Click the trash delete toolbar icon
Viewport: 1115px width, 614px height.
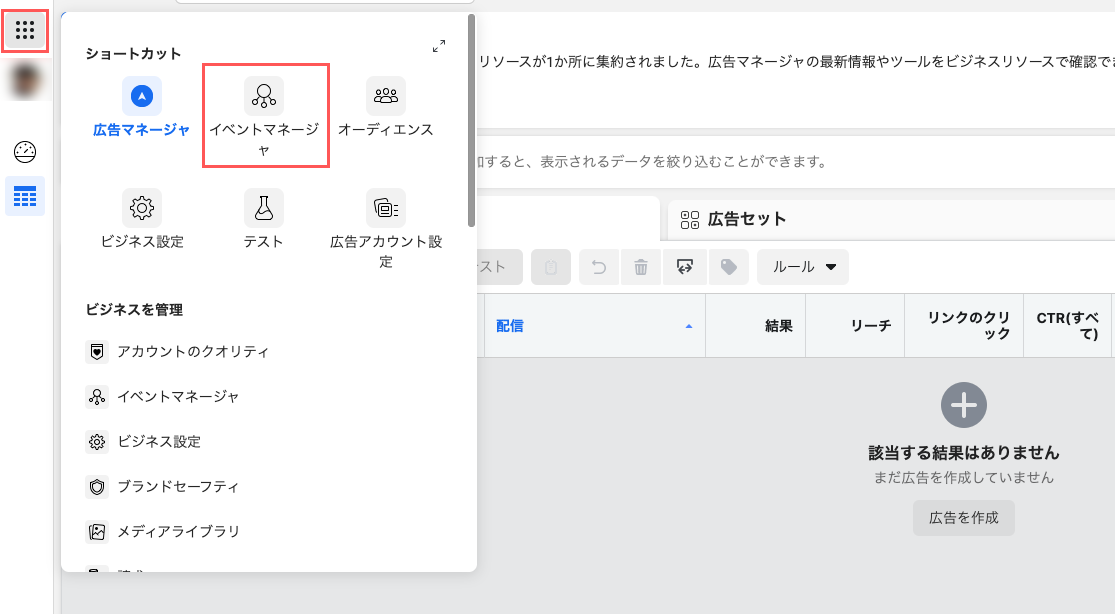point(641,267)
